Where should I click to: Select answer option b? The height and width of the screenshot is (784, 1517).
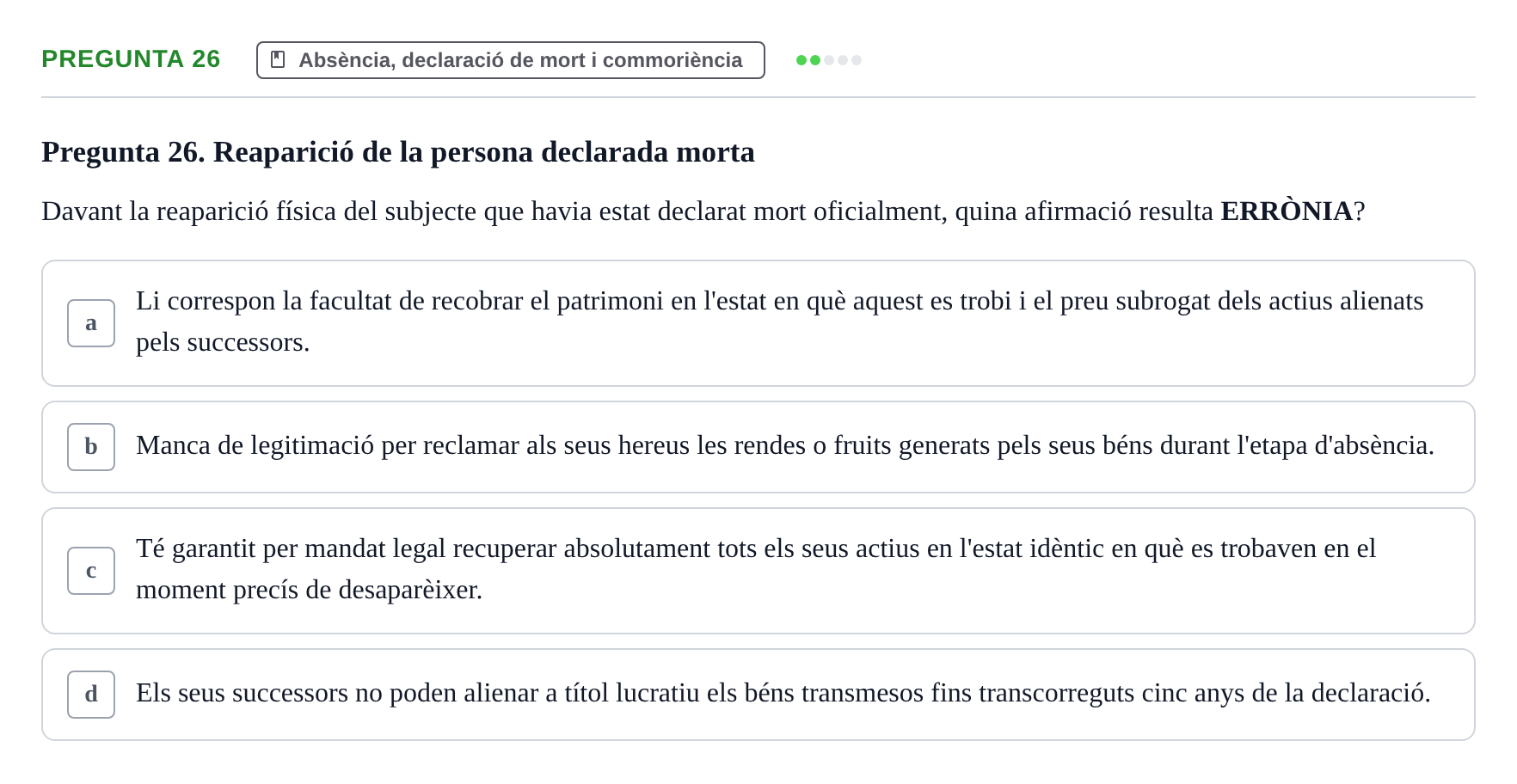[758, 447]
